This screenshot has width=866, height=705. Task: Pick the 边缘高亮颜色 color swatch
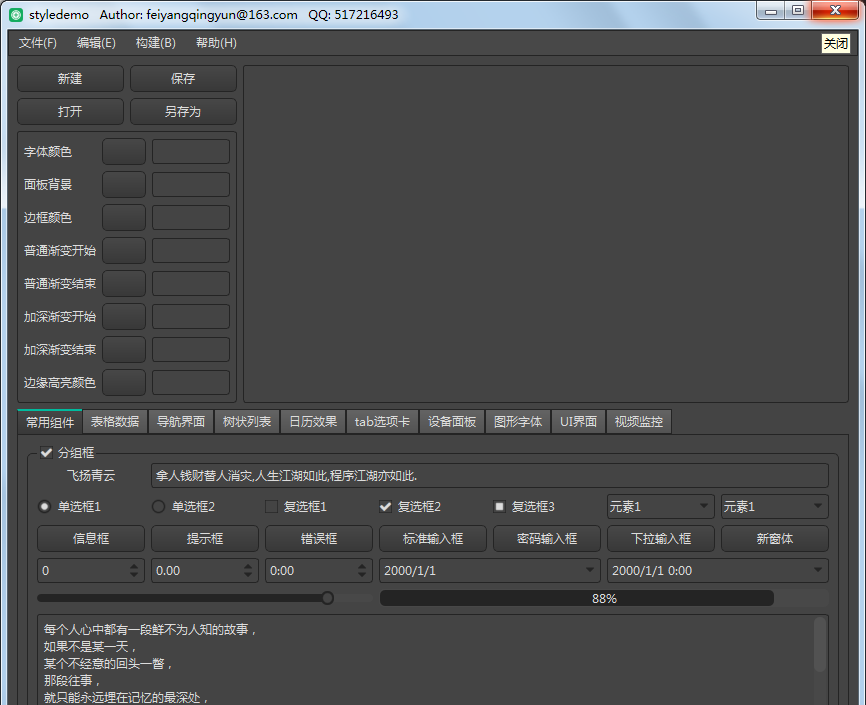[x=124, y=382]
